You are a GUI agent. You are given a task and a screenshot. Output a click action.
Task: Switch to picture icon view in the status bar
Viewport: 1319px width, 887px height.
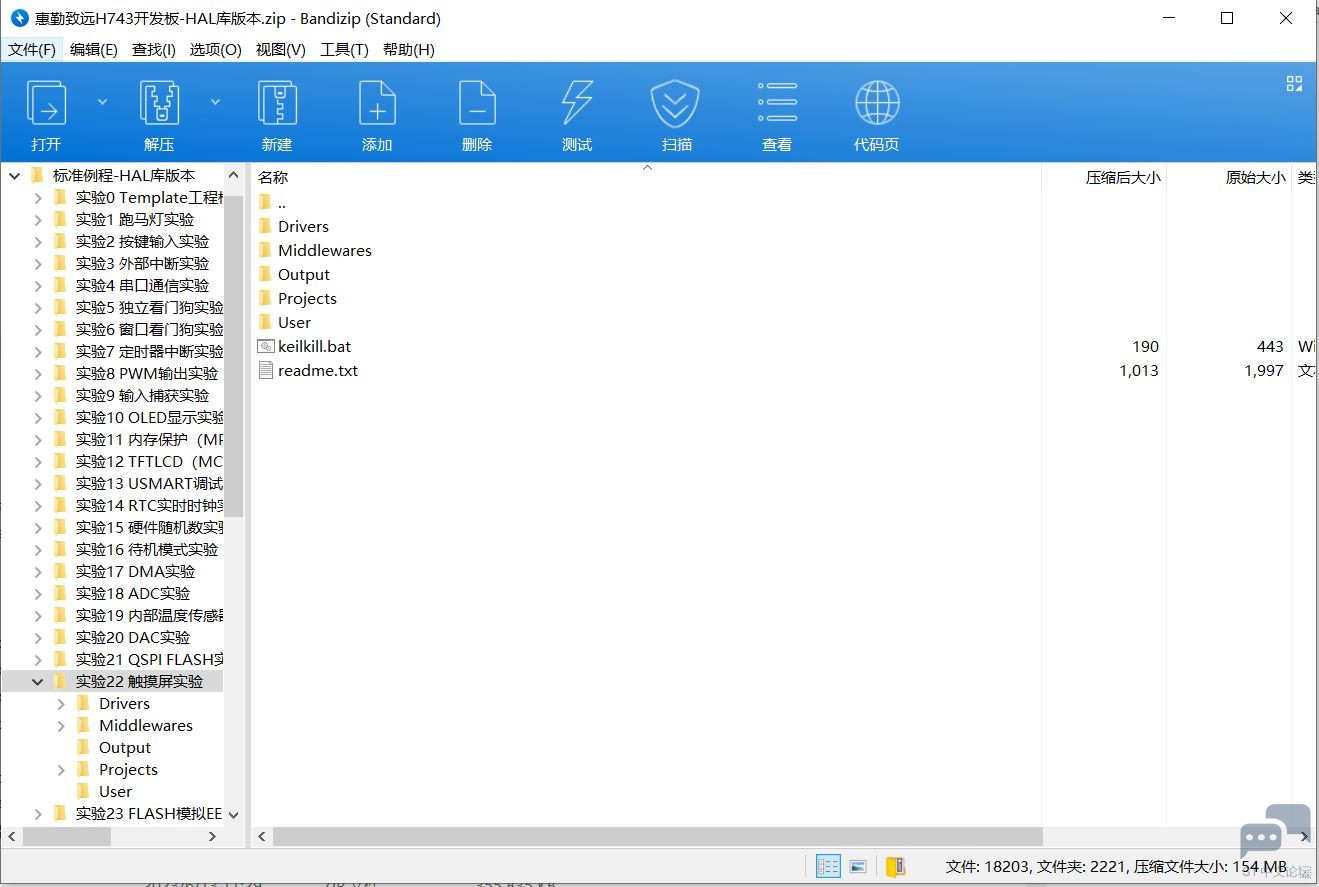(858, 866)
